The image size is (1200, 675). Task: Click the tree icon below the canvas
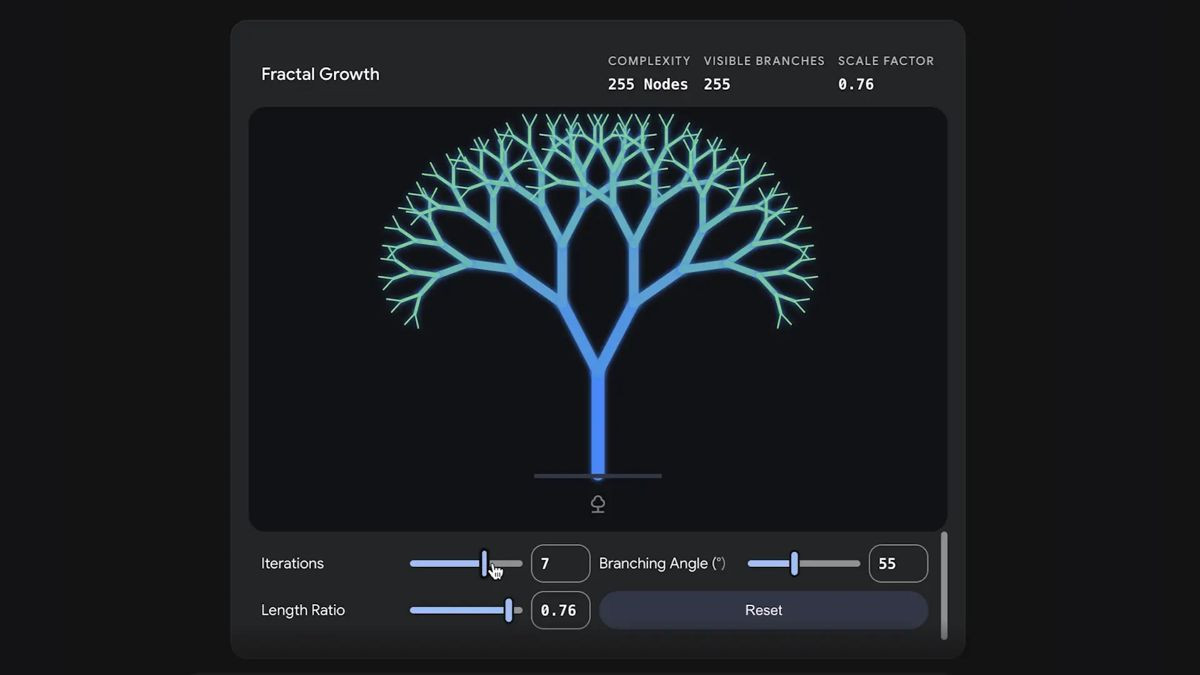click(597, 503)
